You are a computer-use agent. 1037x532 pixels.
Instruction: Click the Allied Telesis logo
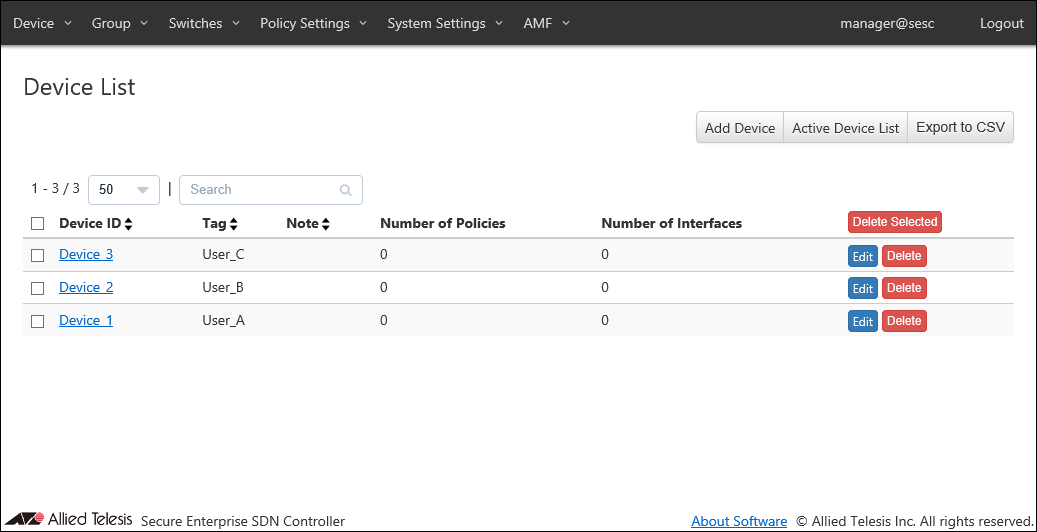[68, 519]
